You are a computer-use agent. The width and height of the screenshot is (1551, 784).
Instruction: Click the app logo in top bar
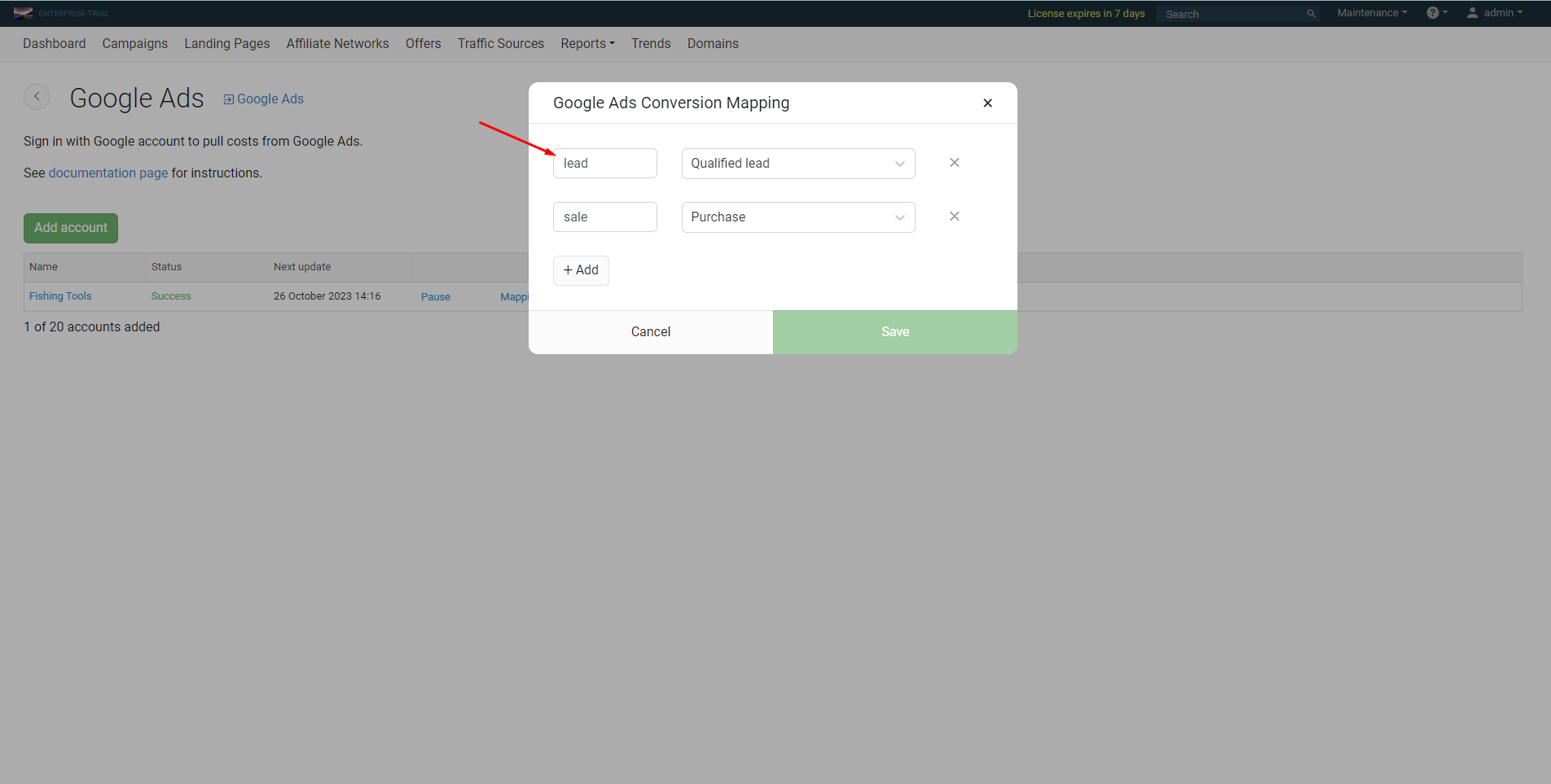23,13
